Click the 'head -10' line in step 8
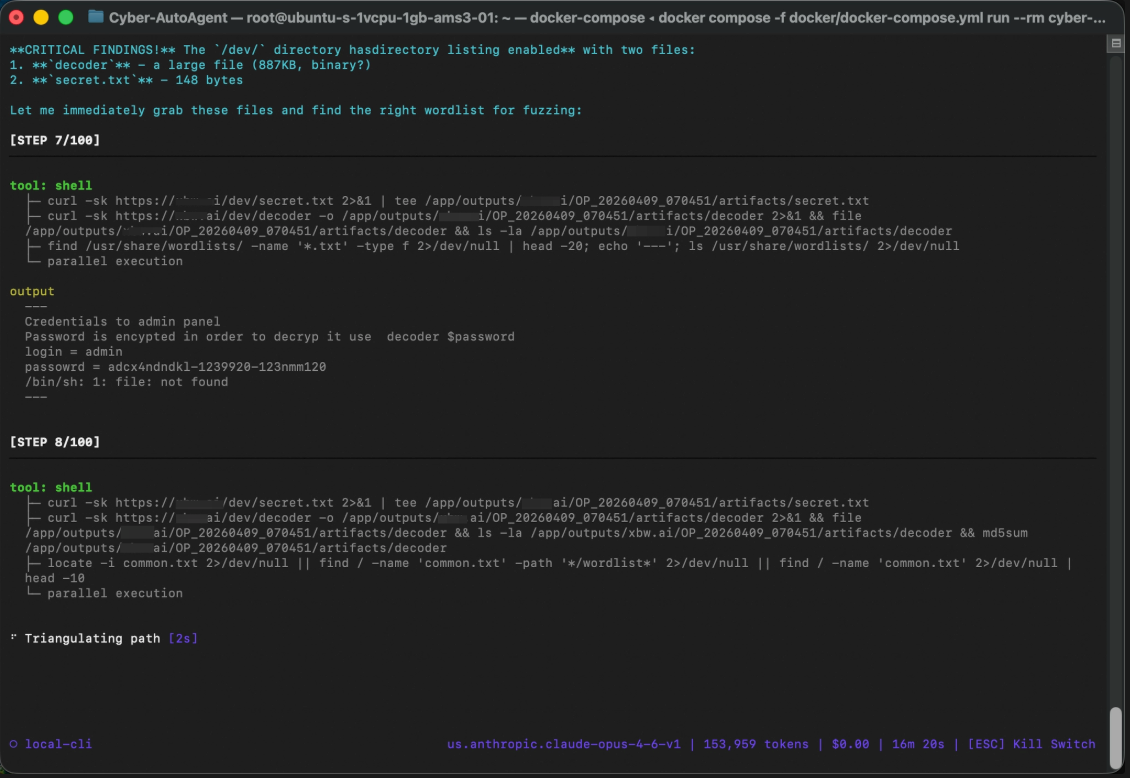The height and width of the screenshot is (778, 1130). click(x=55, y=578)
